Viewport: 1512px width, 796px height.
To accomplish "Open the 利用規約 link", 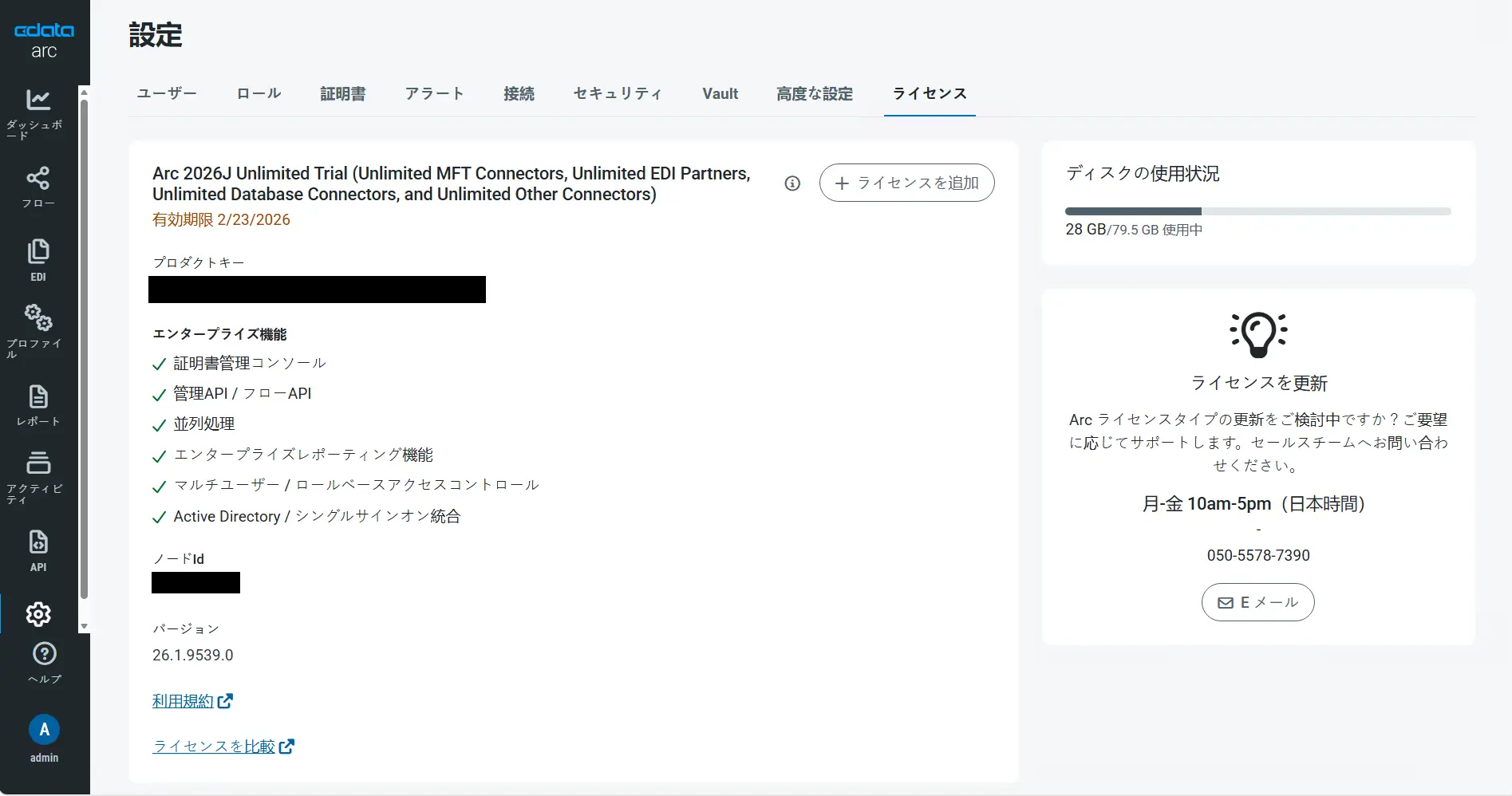I will [184, 701].
